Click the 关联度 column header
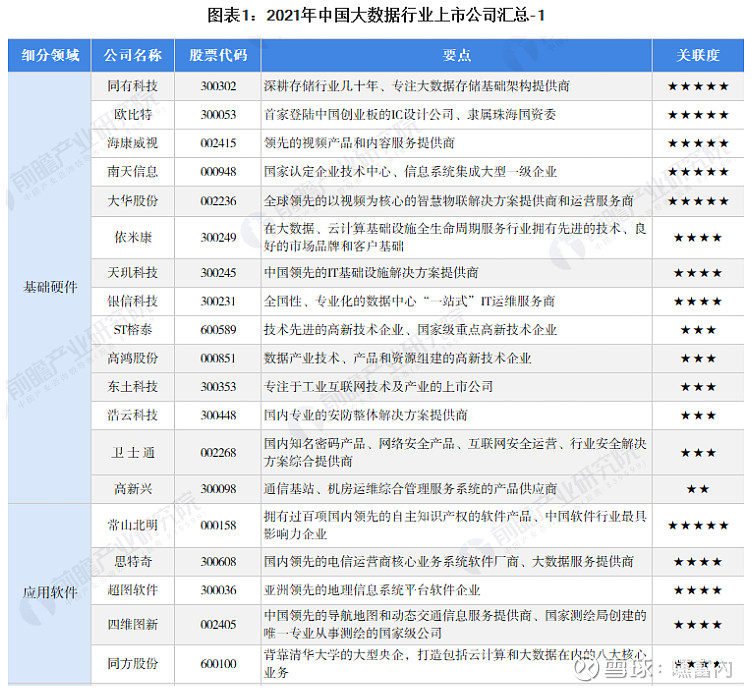Screen dimensions: 755x691 click(x=698, y=55)
